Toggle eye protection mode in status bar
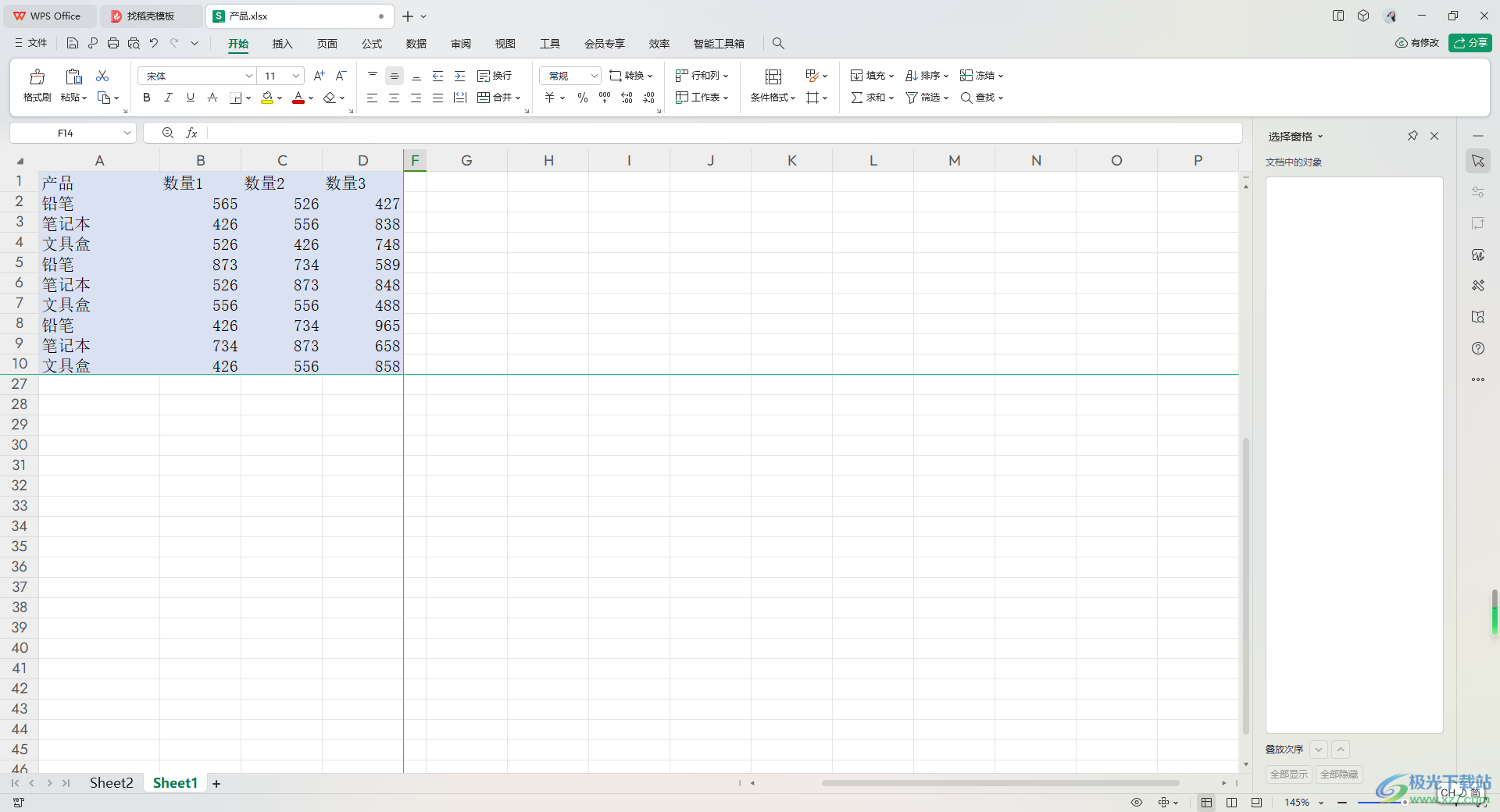This screenshot has height=812, width=1500. [1137, 803]
